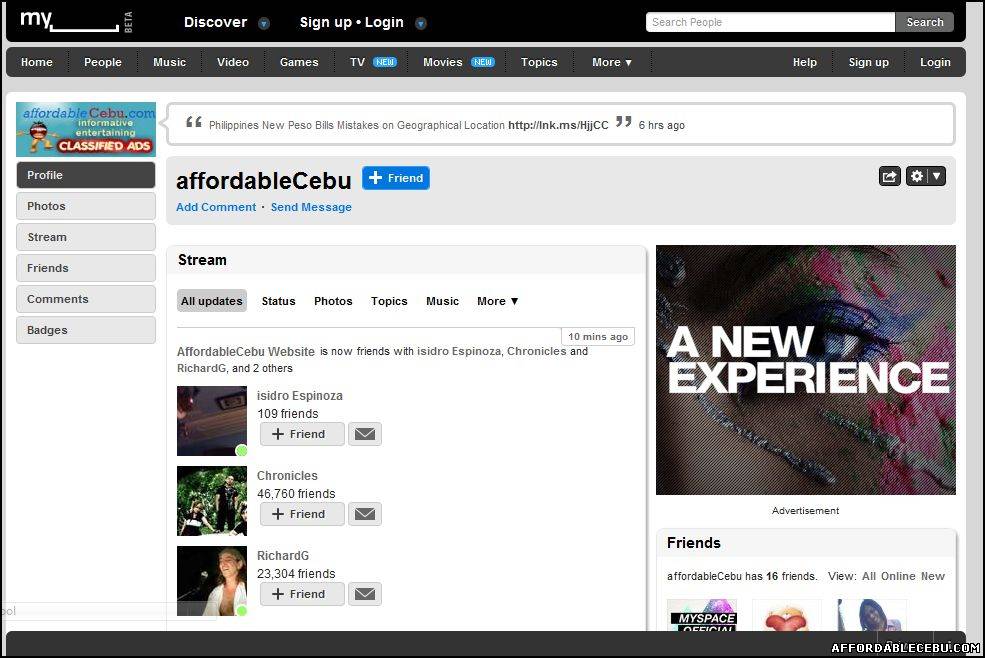Click the envelope icon next to Chronicles
985x658 pixels.
click(x=365, y=514)
